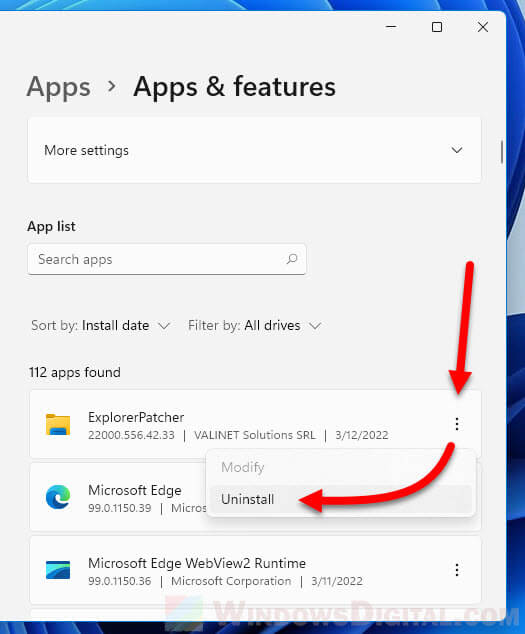Click version 99.0.1150.36 text
Screen dimensions: 525x634
(x=120, y=581)
